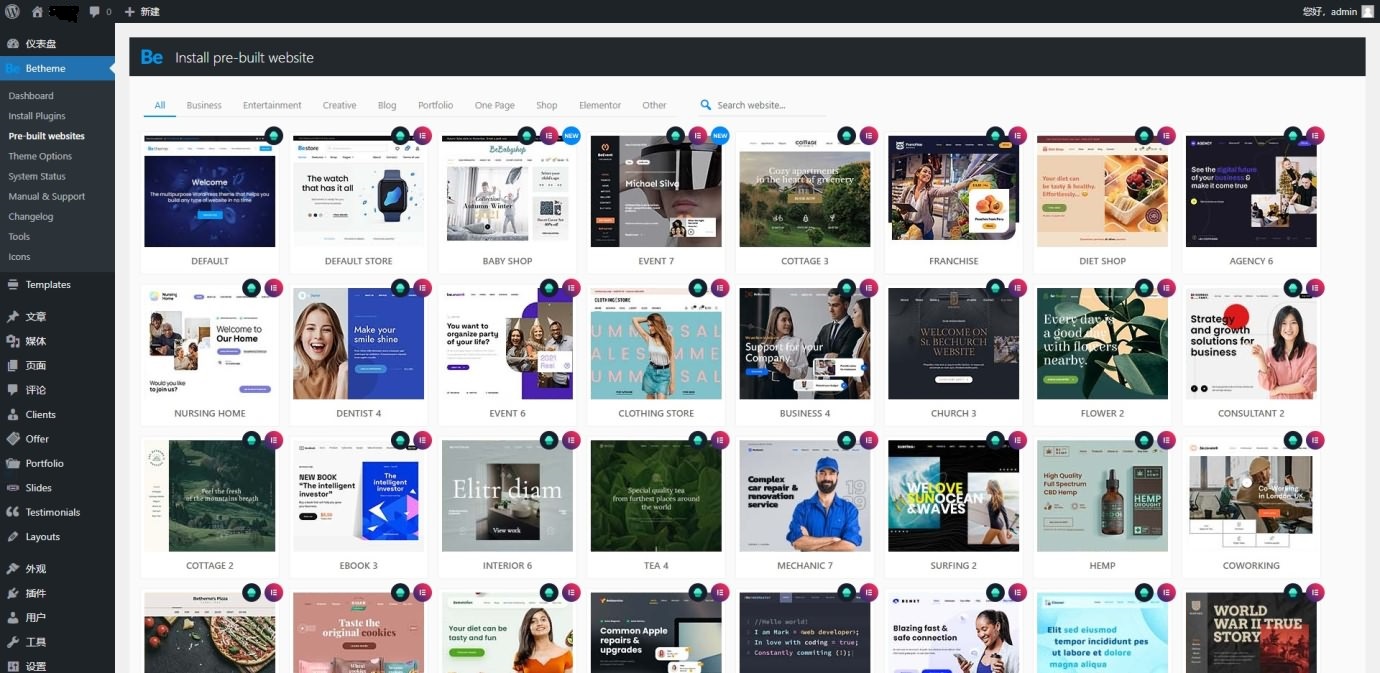Open System Status submenu

pos(37,176)
